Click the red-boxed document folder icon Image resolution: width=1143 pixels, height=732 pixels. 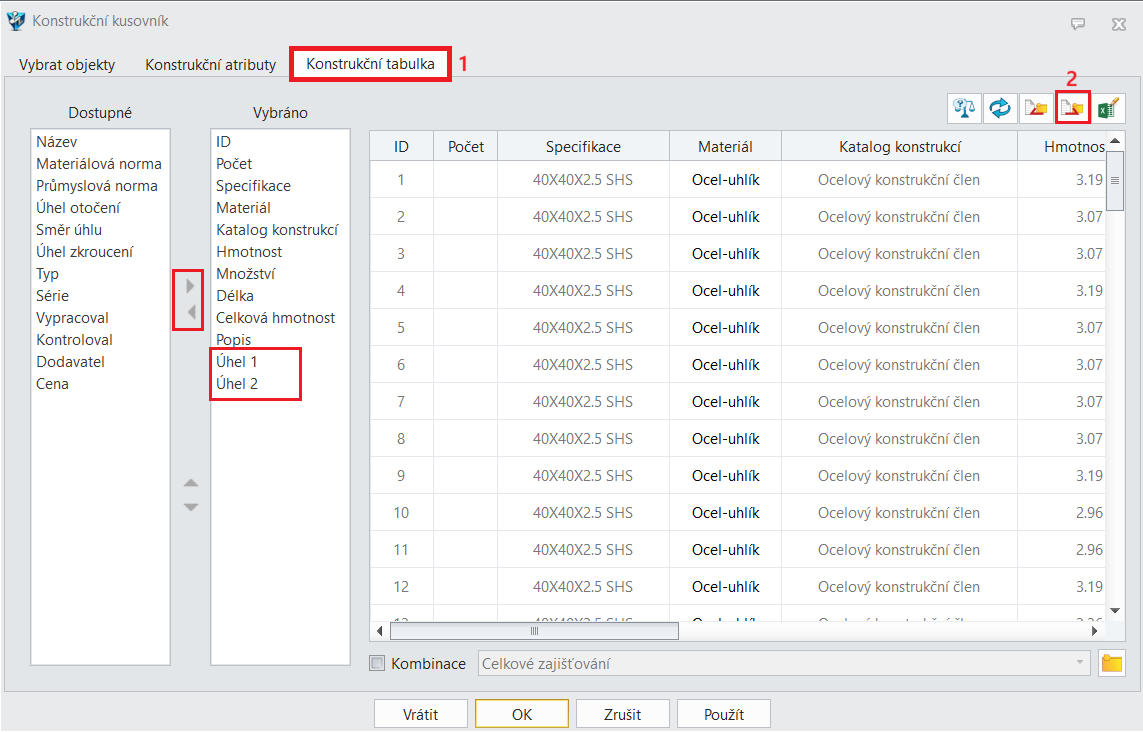1072,109
